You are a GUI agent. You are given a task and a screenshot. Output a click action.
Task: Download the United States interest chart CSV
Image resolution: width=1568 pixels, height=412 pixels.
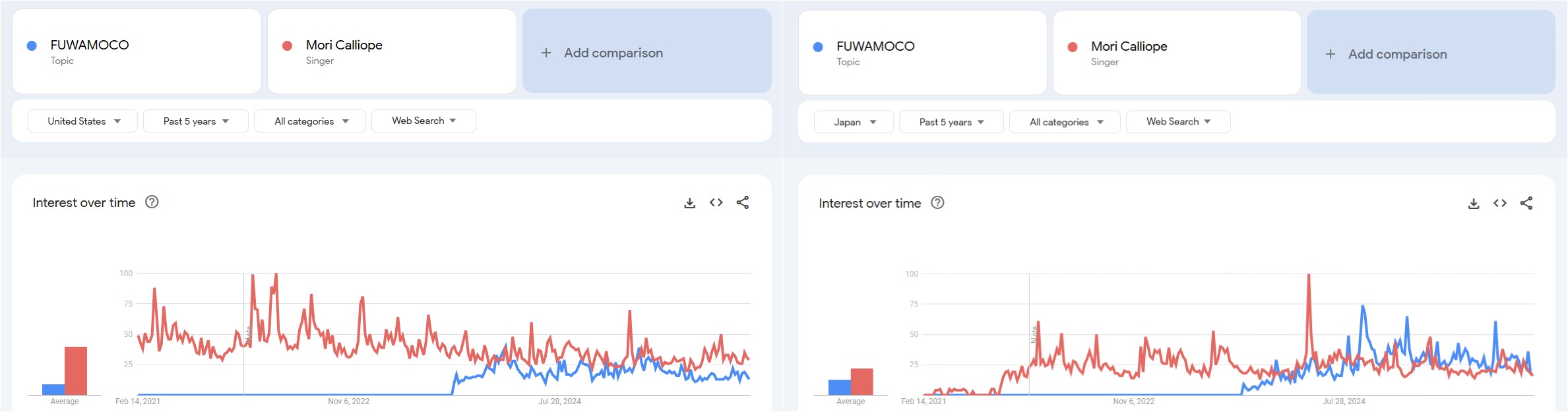pos(689,203)
